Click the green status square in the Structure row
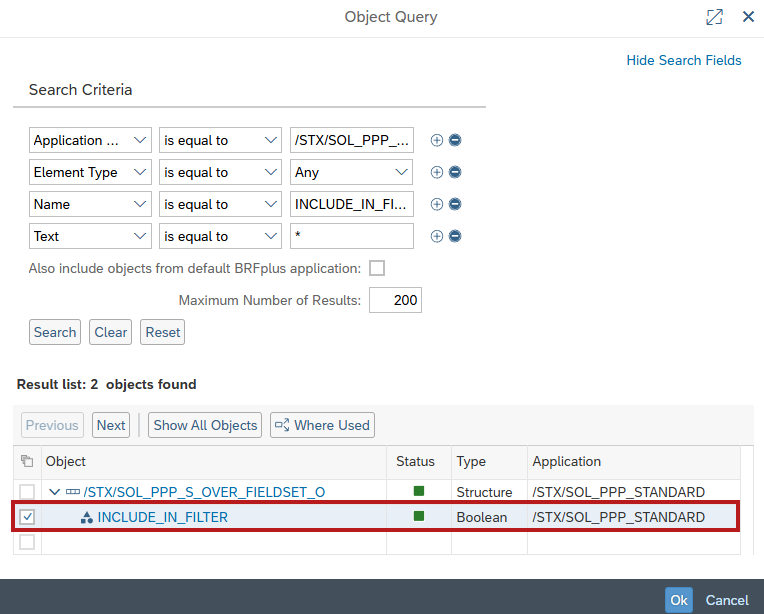The height and width of the screenshot is (614, 764). click(x=419, y=491)
